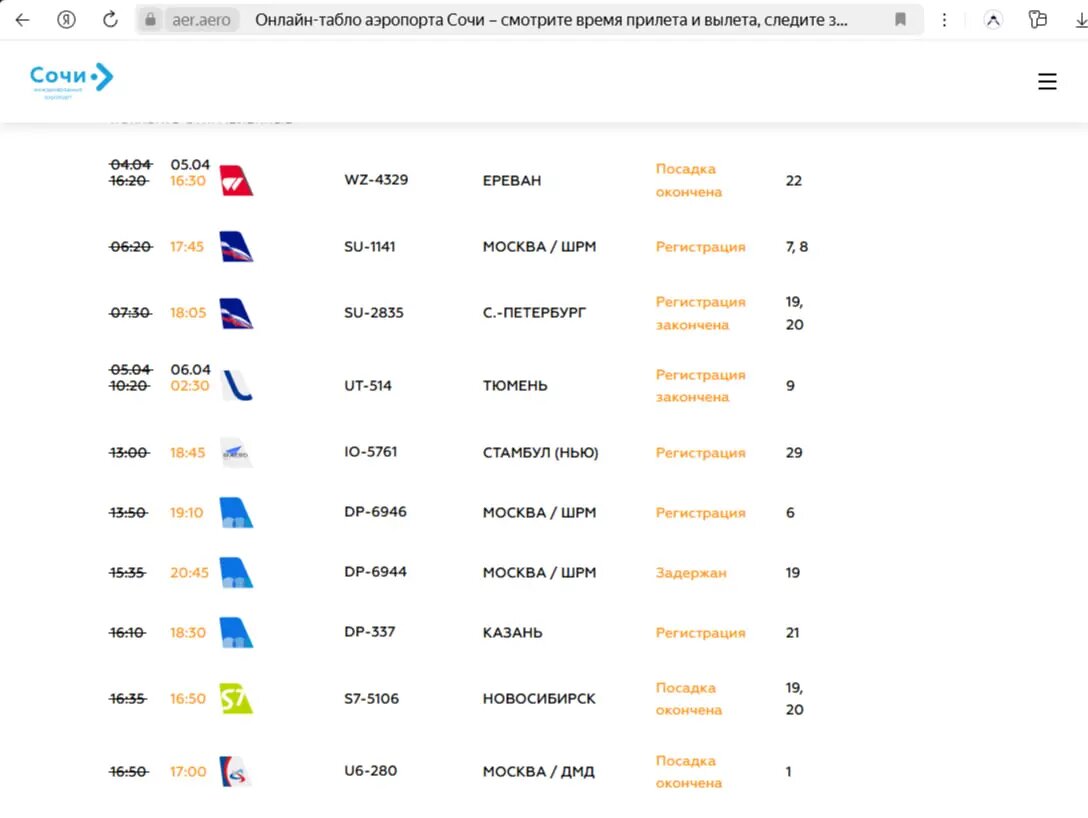
Task: Open the Yandex home button
Action: coord(66,19)
